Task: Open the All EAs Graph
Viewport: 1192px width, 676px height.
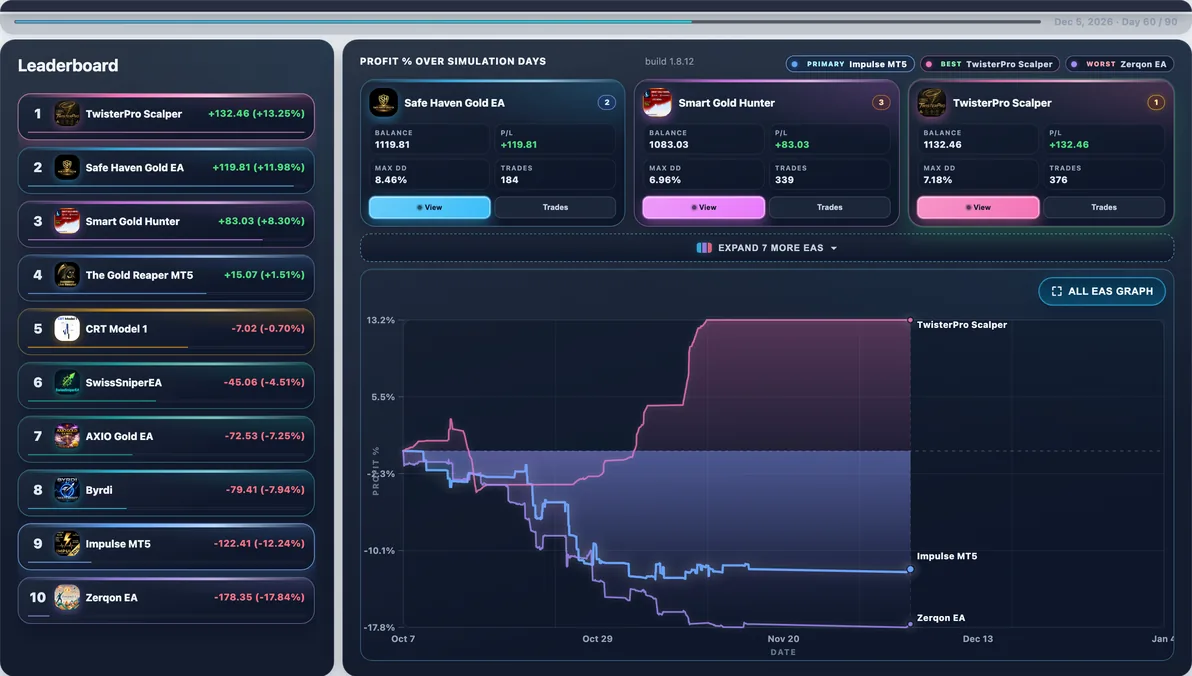Action: [x=1102, y=291]
